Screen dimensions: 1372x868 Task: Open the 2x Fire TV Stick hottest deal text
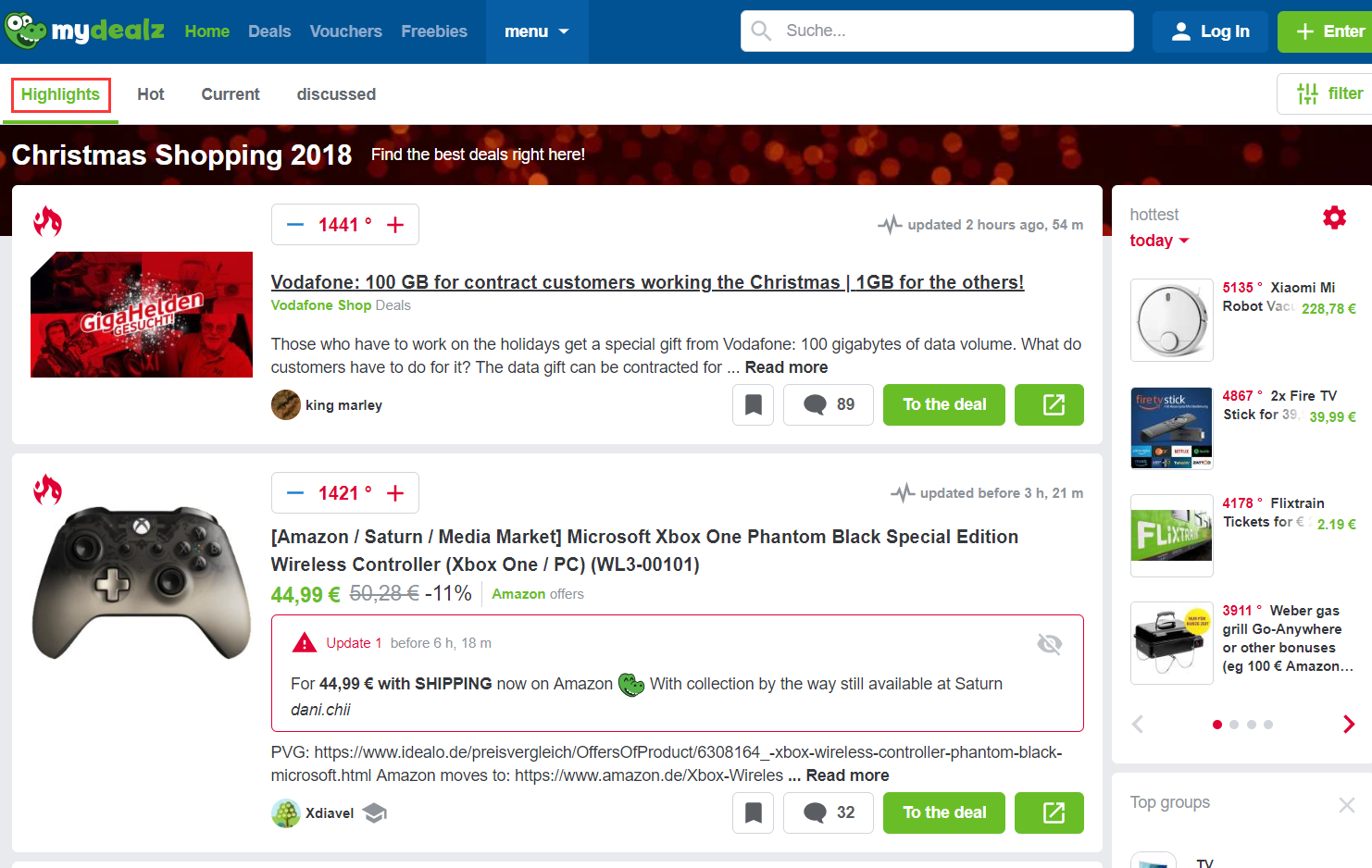click(1289, 405)
